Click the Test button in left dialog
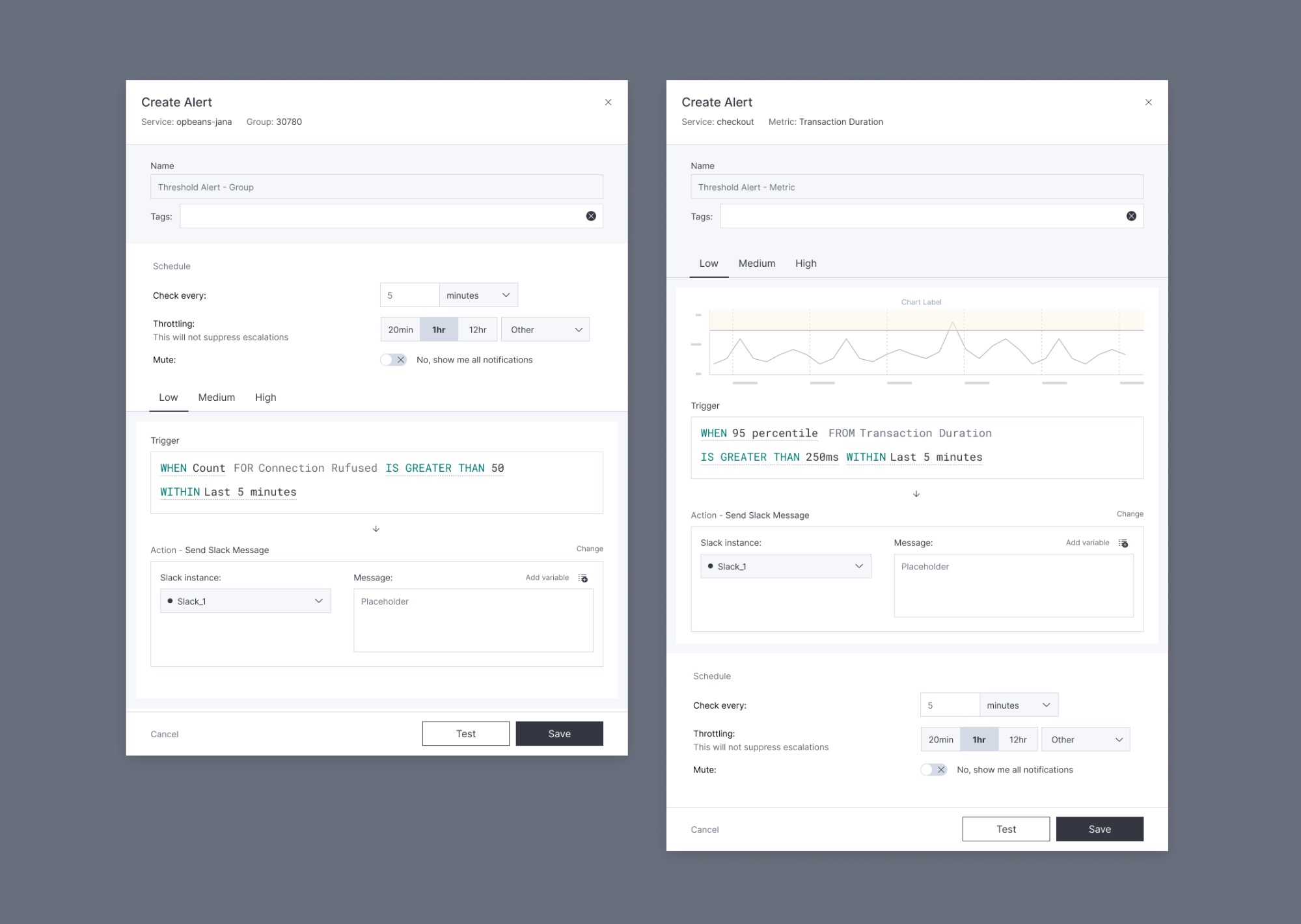1301x924 pixels. click(465, 733)
